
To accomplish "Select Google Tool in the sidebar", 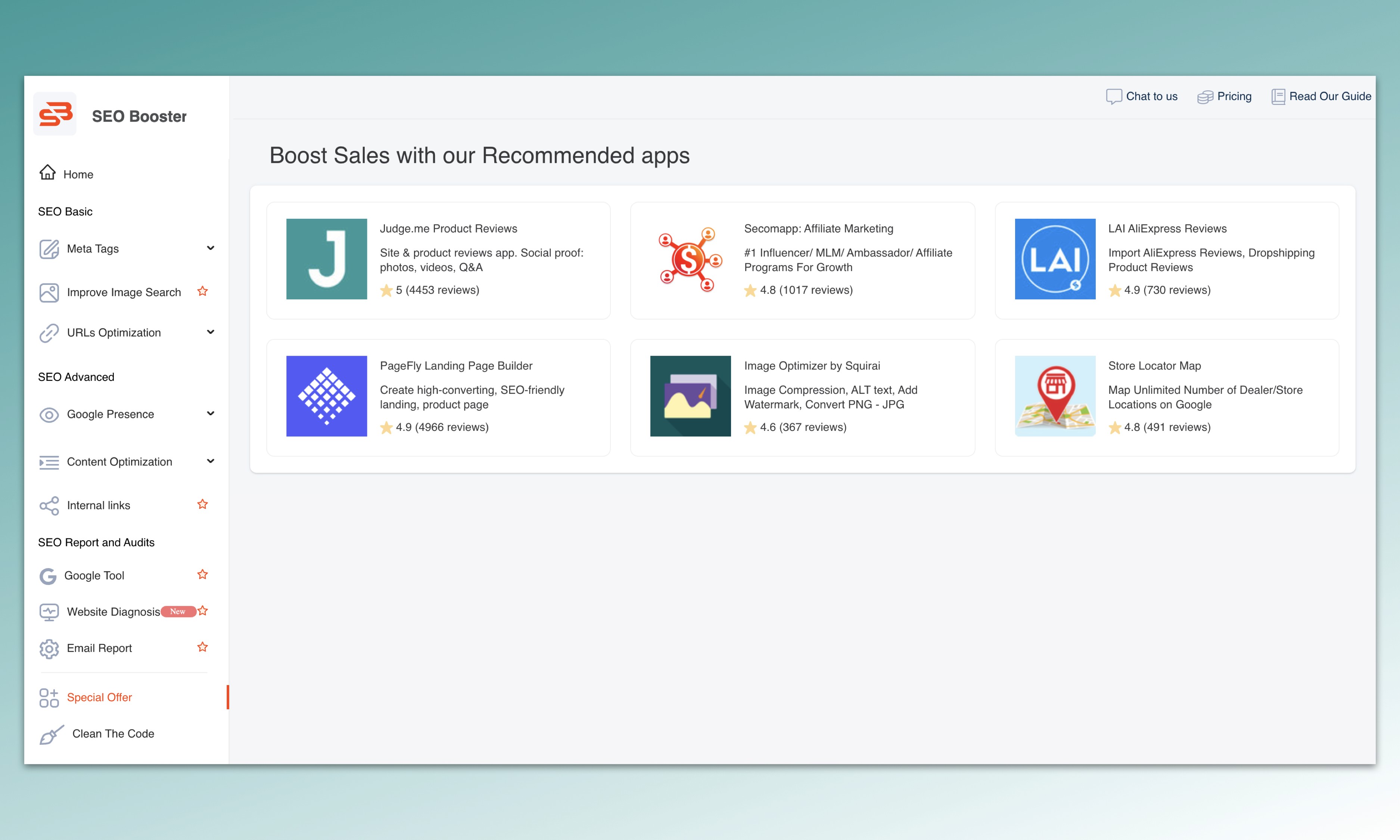I will tap(94, 576).
